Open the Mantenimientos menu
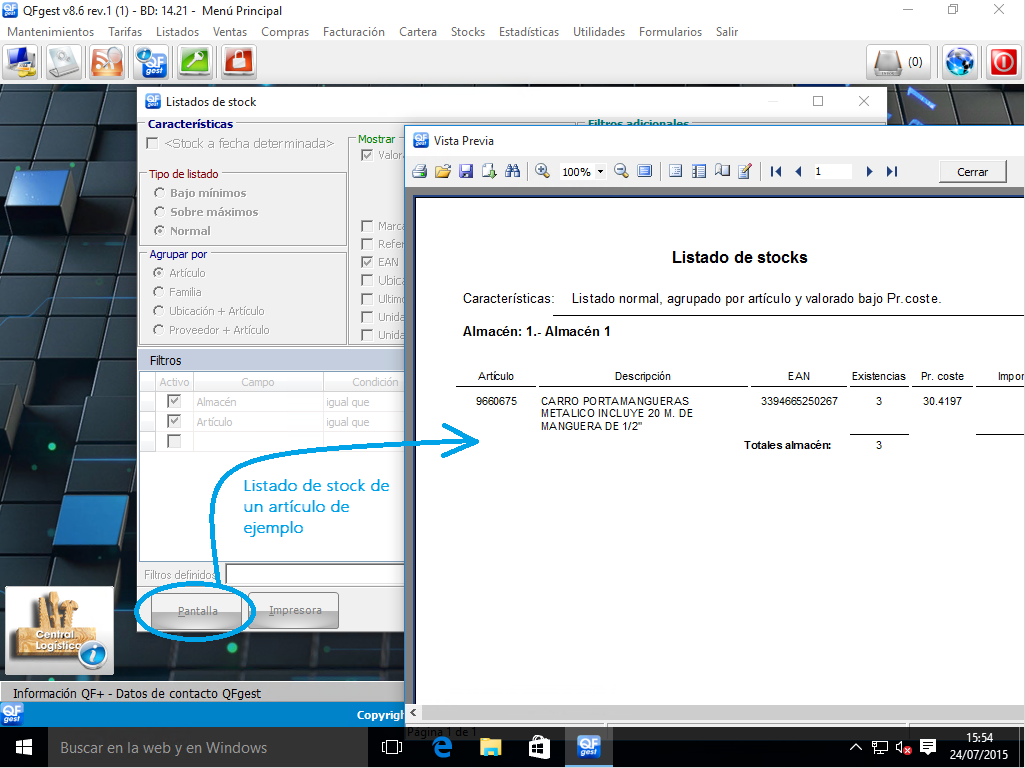 pos(50,31)
